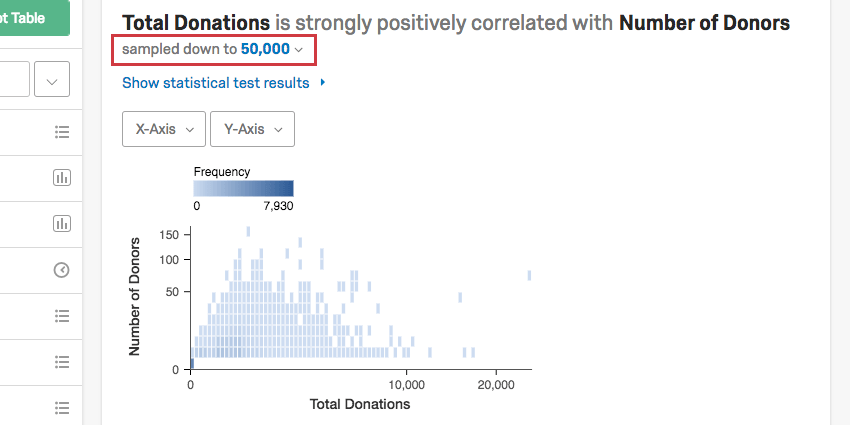Image resolution: width=850 pixels, height=425 pixels.
Task: Click the clock icon in the sidebar
Action: (62, 270)
